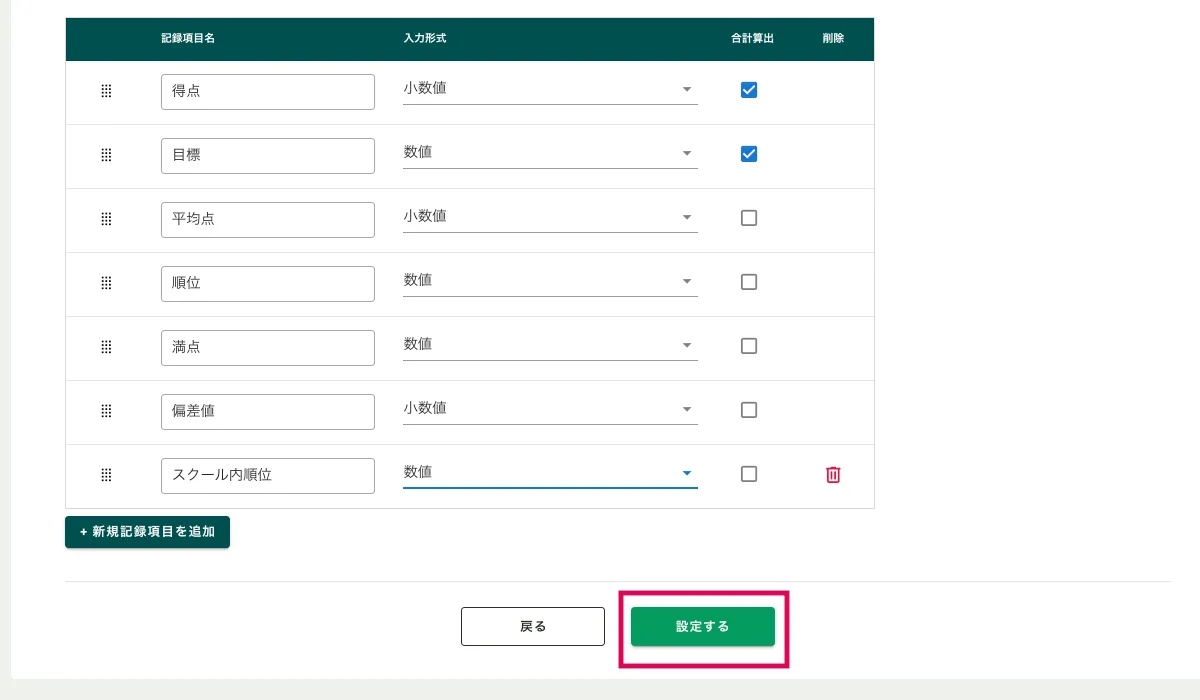
Task: Add a row via 新規記録項目を追加
Action: pyautogui.click(x=147, y=532)
